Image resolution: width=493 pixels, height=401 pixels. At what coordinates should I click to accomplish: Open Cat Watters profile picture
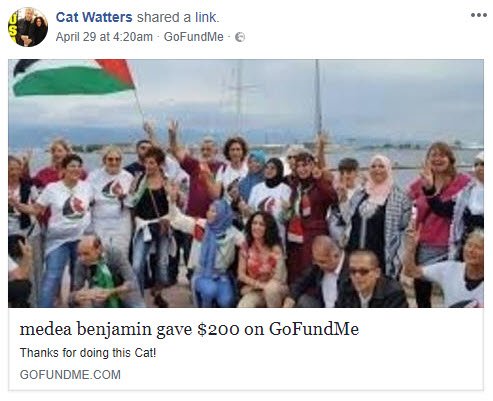tap(28, 27)
